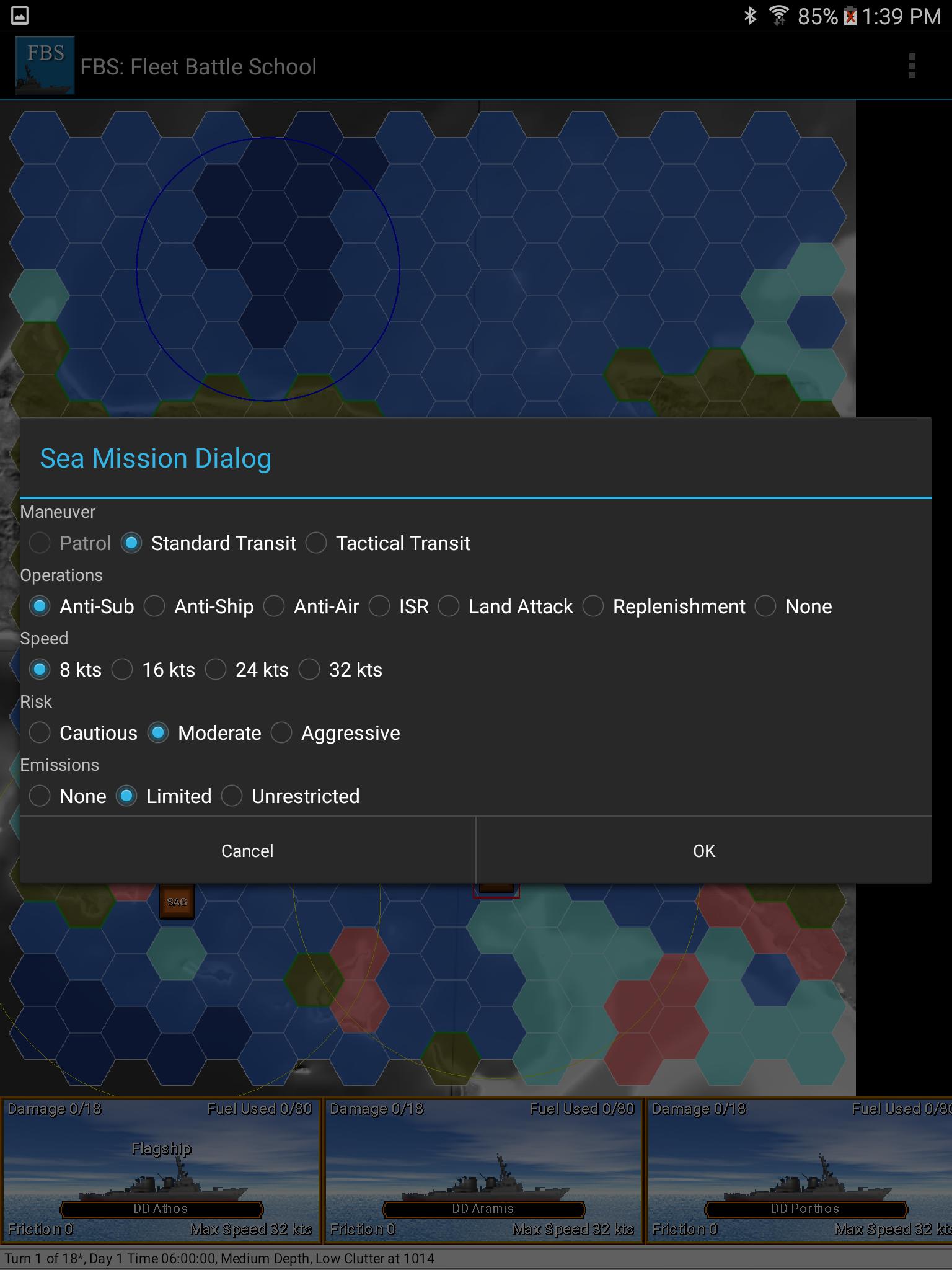The width and height of the screenshot is (952, 1270).
Task: Select the Tactical Transit maneuver option
Action: 316,543
